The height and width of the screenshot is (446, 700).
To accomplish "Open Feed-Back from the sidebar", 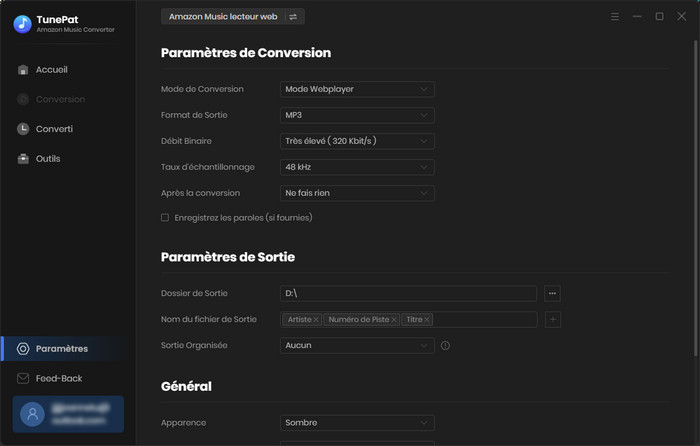I will pos(58,379).
